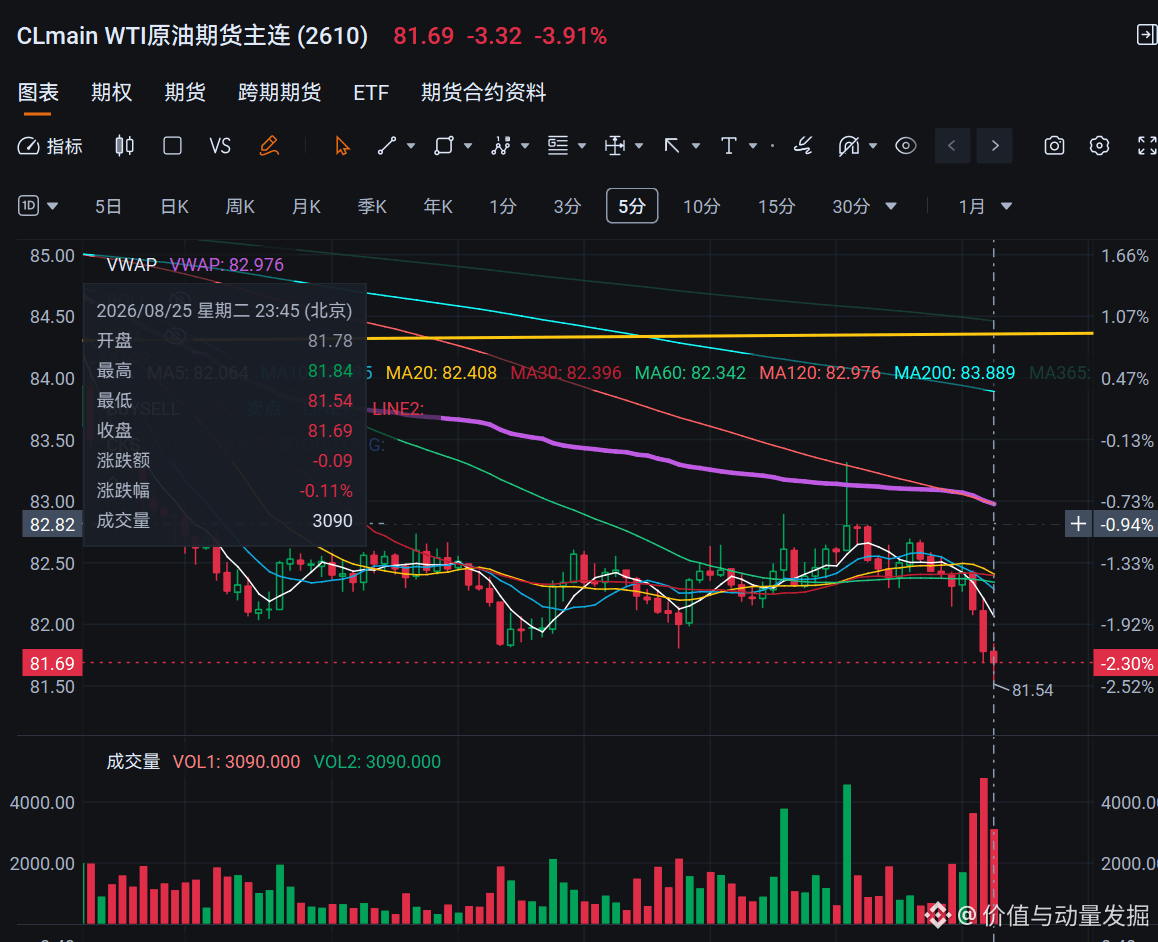Click the MA20: 82.408 legend
Viewport: 1158px width, 942px height.
[x=441, y=373]
